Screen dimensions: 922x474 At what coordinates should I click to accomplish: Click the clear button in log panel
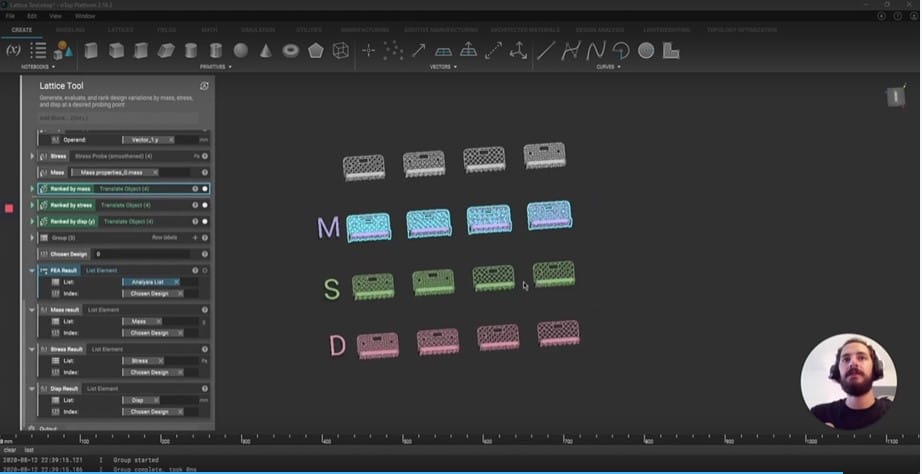tap(10, 450)
